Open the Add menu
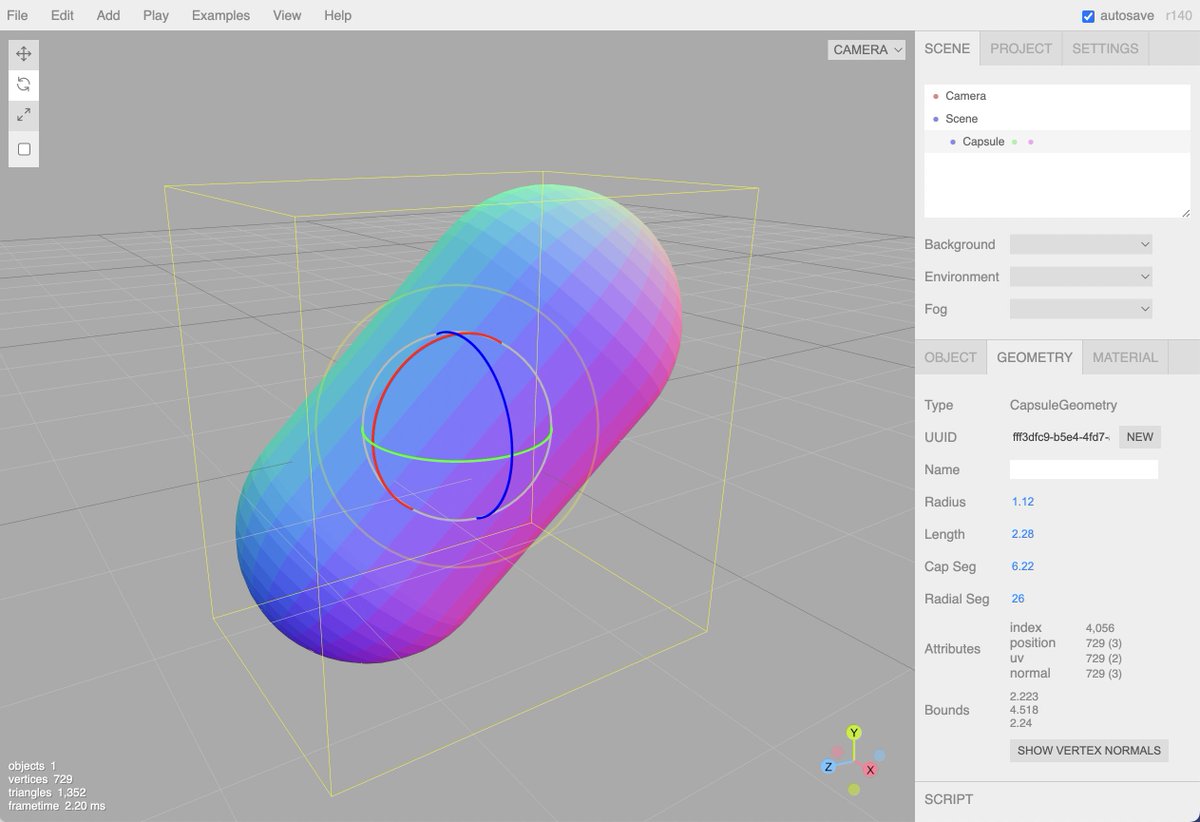The image size is (1200, 822). pos(108,15)
